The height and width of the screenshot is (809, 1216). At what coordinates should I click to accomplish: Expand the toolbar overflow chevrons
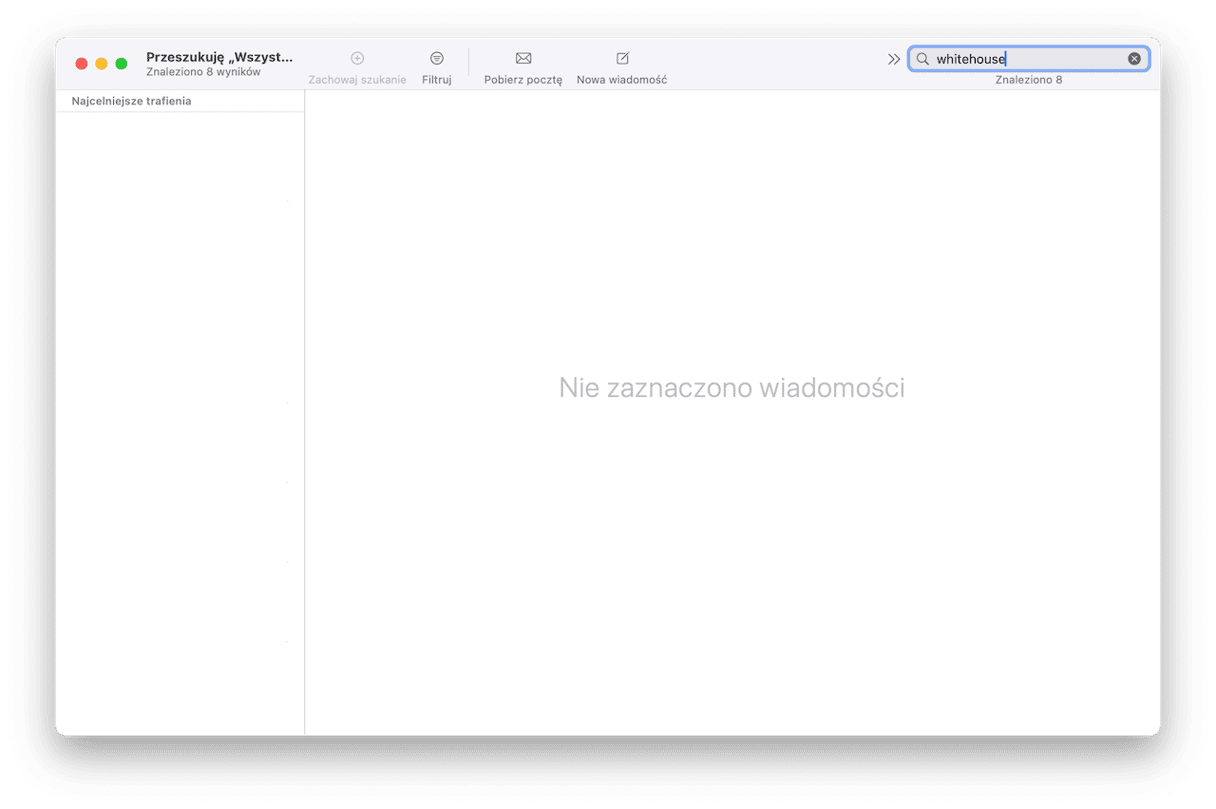tap(894, 59)
